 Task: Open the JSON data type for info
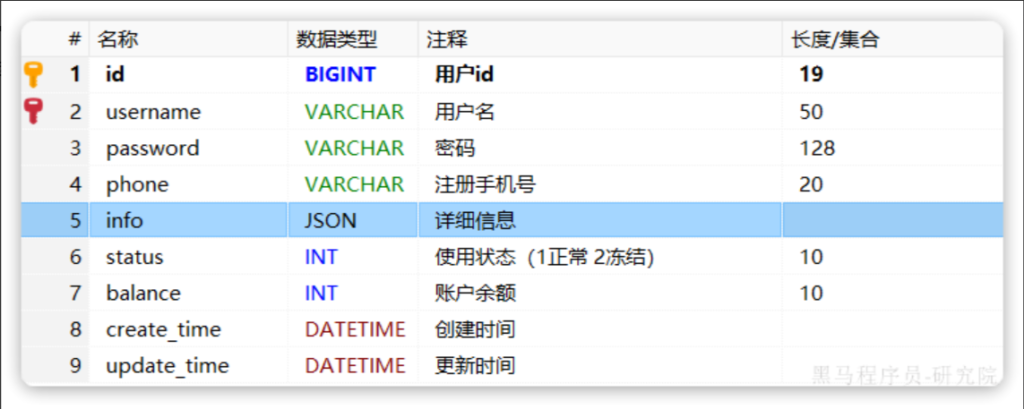click(x=330, y=220)
